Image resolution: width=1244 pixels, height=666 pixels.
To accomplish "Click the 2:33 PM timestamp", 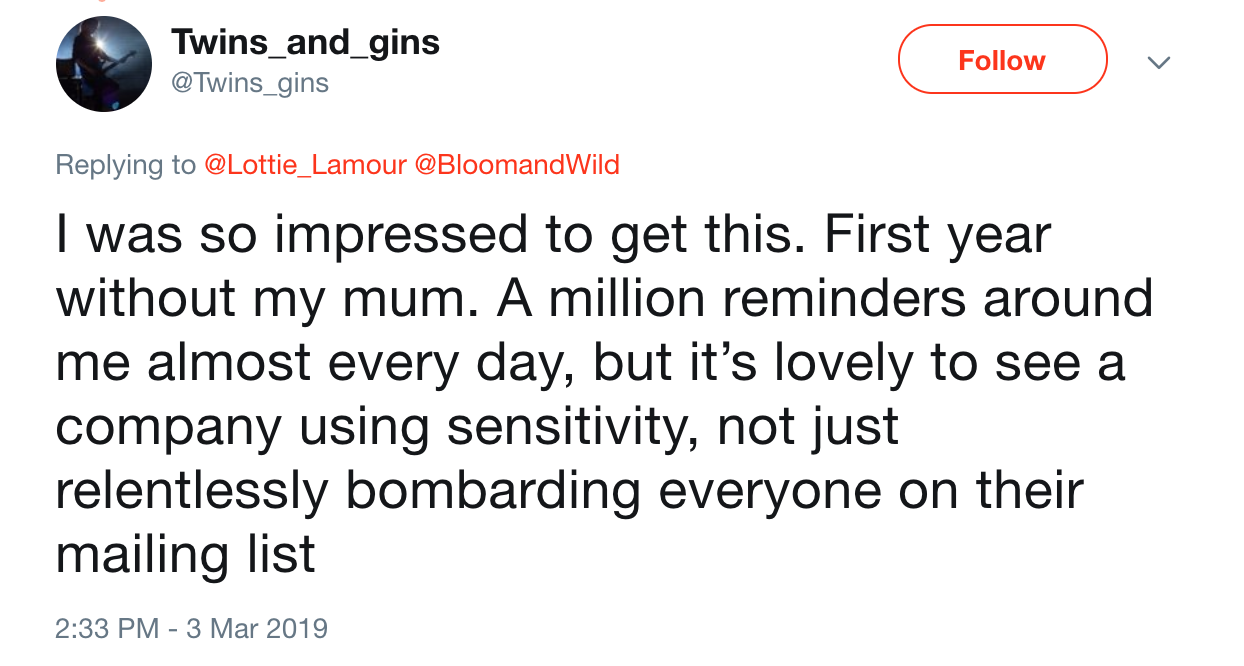I will [x=106, y=628].
